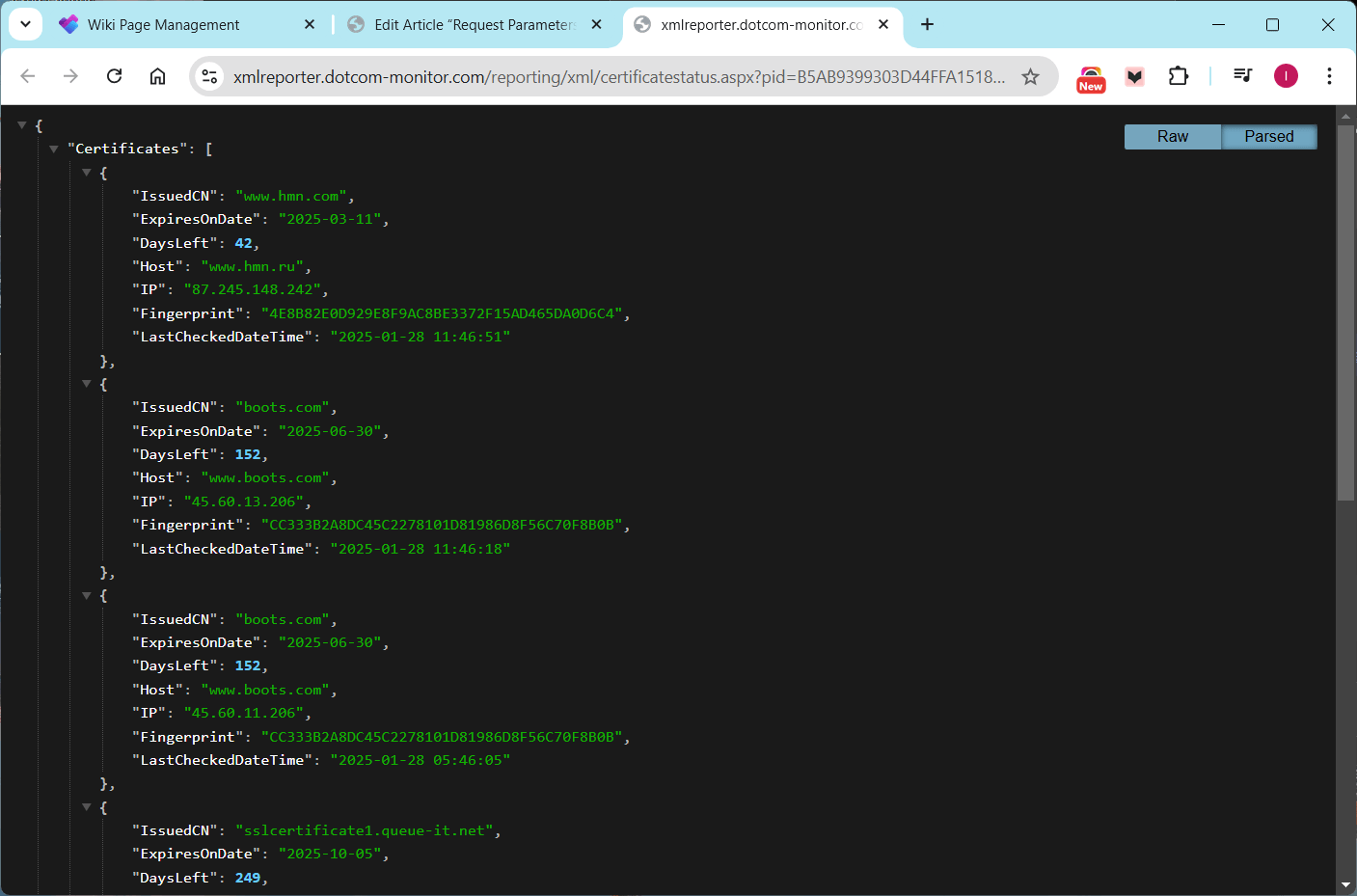Go back to the previous page

coord(28,76)
